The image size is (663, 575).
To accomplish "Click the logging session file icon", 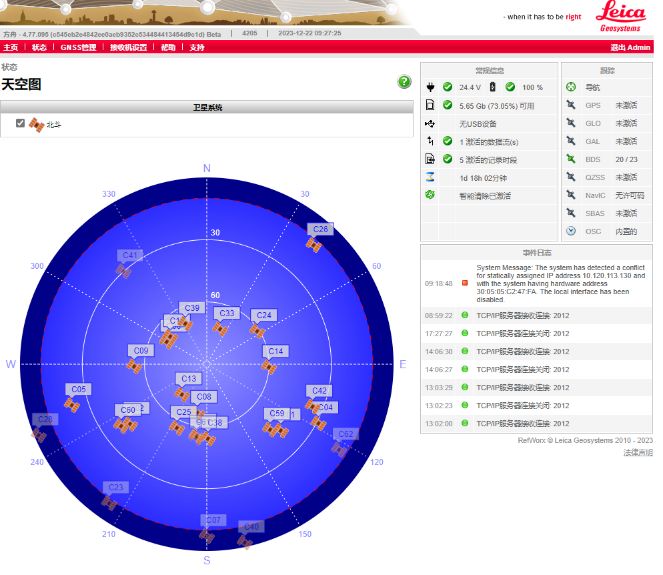I will (430, 159).
